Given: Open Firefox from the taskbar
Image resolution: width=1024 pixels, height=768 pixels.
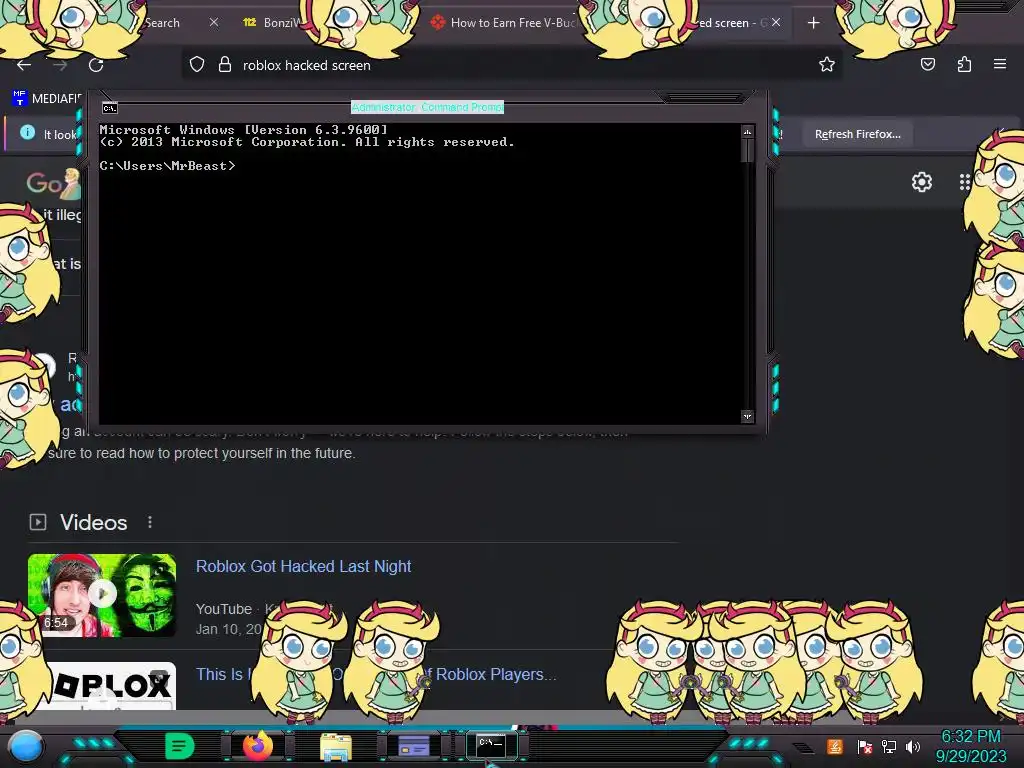Looking at the screenshot, I should 257,745.
